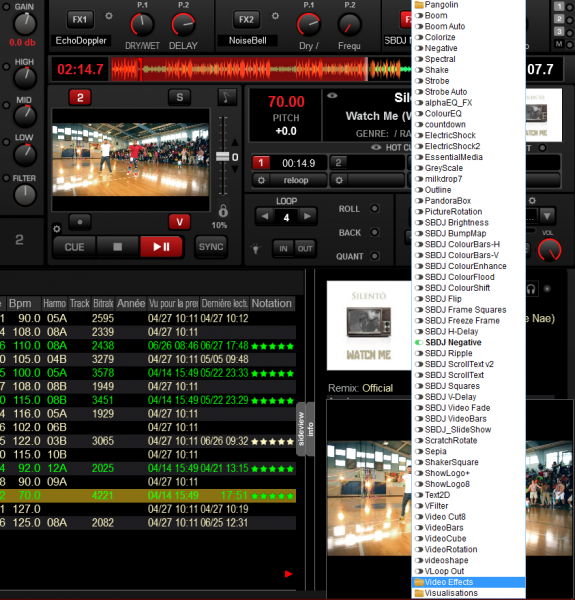Toggle eye icon beside track title

click(332, 96)
